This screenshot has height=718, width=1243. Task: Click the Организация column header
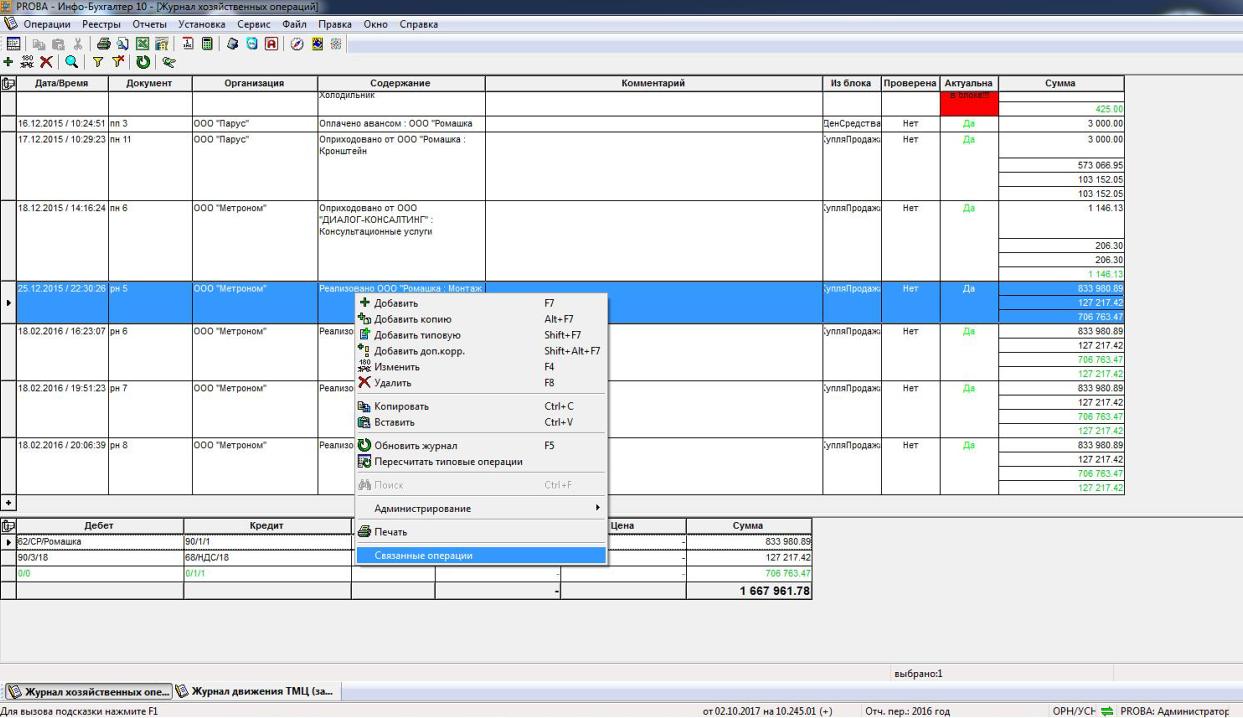pos(254,83)
